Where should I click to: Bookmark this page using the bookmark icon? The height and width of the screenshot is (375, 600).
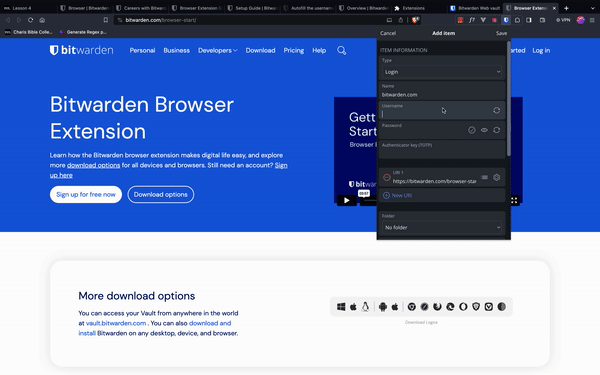click(x=106, y=20)
